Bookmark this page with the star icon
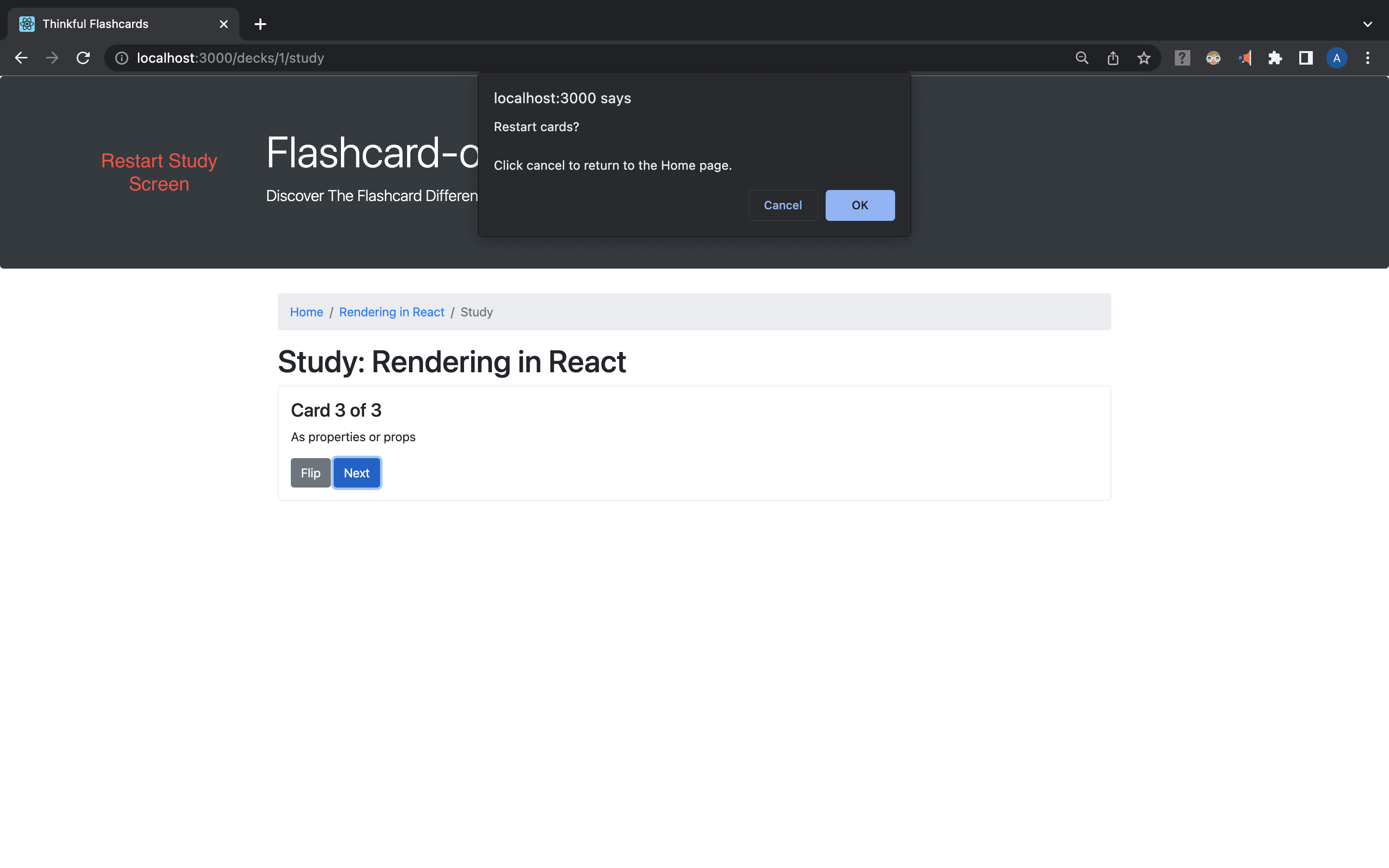This screenshot has height=868, width=1389. coord(1144,57)
